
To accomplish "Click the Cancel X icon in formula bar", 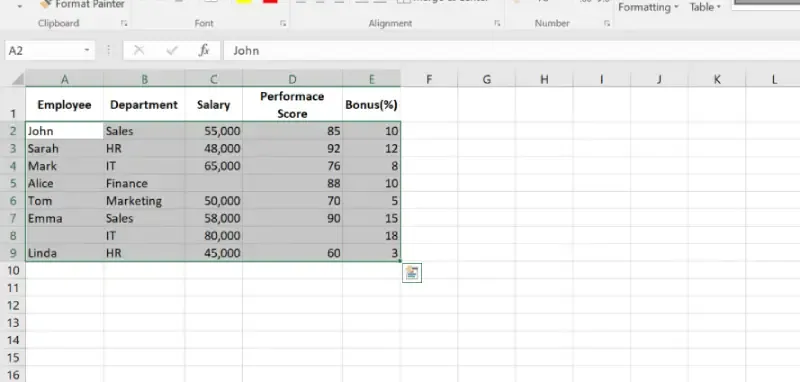I will pos(139,50).
